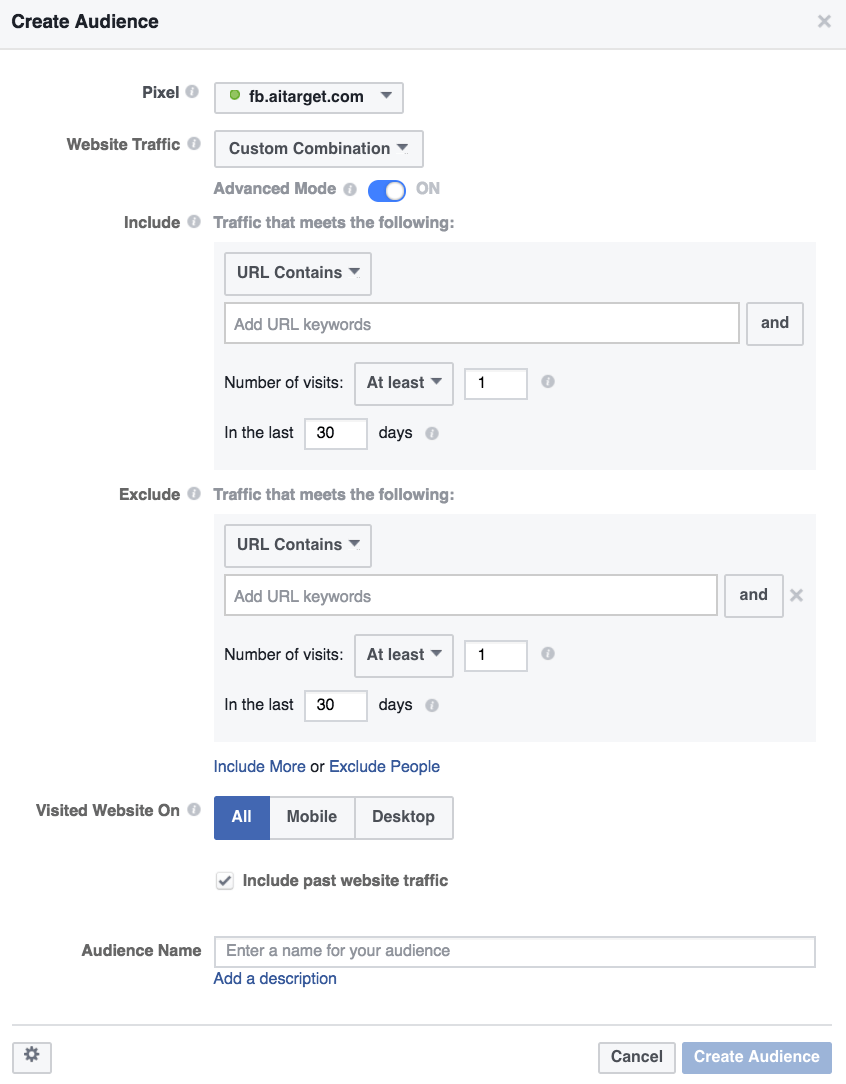Click the Website Traffic info icon
Viewport: 846px width, 1084px height.
click(x=194, y=144)
